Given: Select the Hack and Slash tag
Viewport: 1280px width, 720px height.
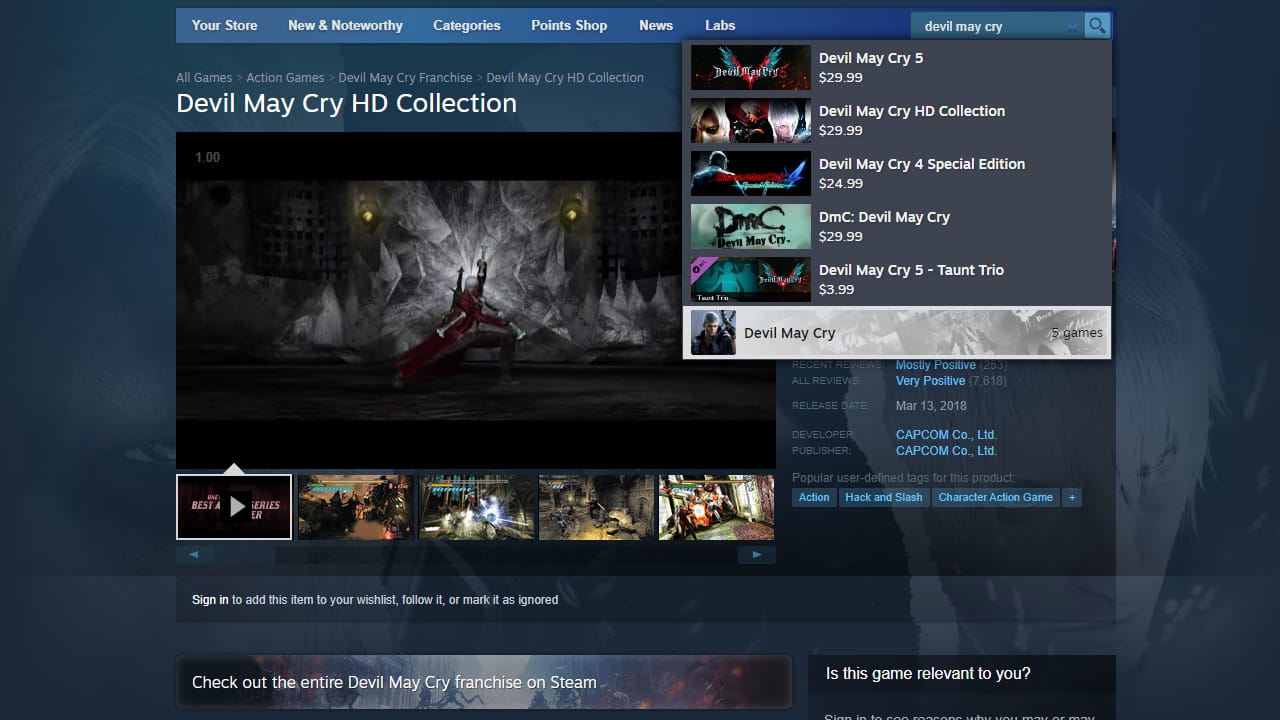Looking at the screenshot, I should [884, 497].
